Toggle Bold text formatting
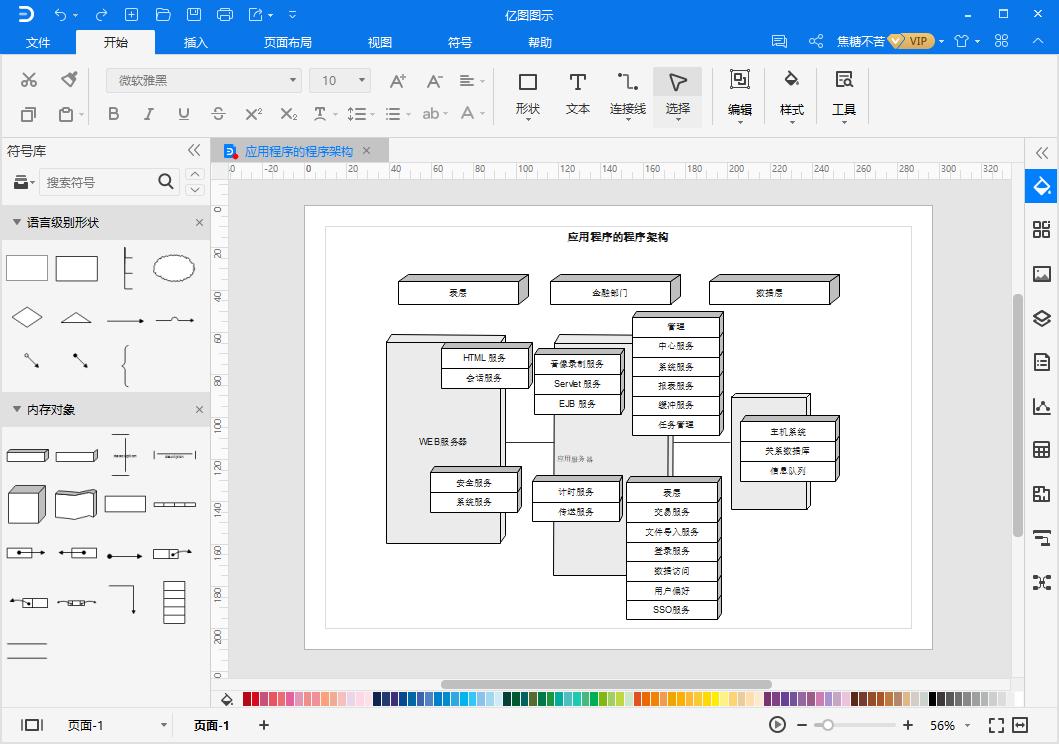Image resolution: width=1059 pixels, height=744 pixels. coord(113,114)
